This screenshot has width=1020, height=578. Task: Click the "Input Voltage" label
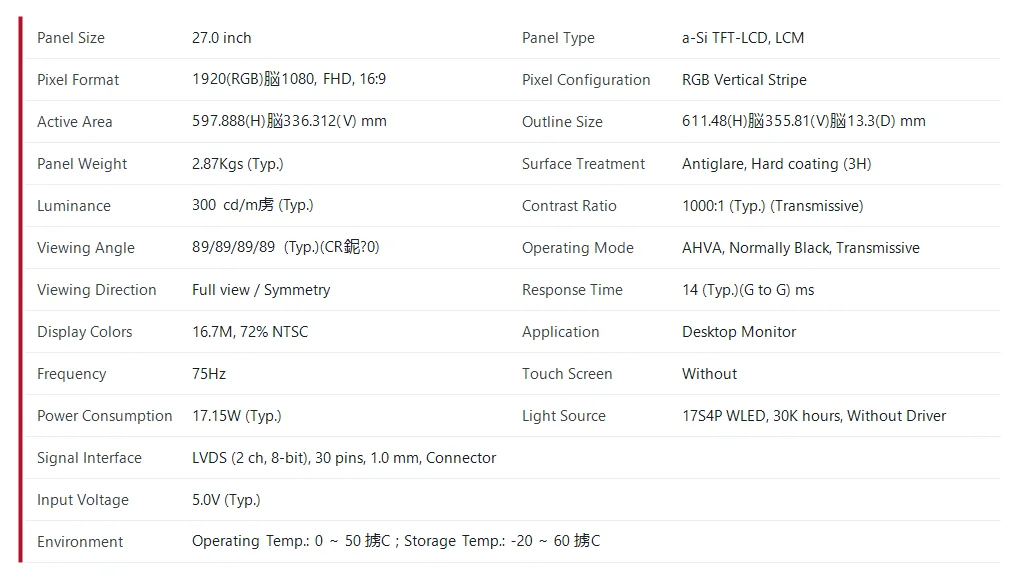click(83, 500)
